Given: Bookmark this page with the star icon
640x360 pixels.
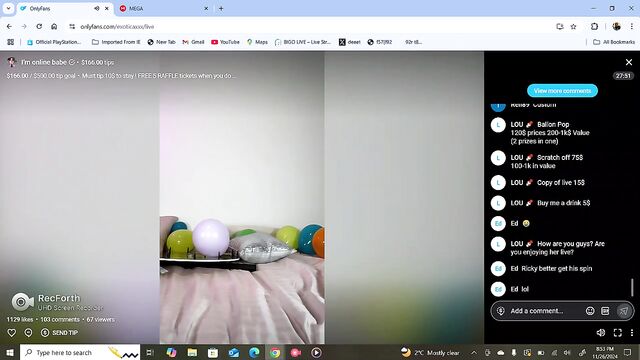Looking at the screenshot, I should pyautogui.click(x=573, y=27).
